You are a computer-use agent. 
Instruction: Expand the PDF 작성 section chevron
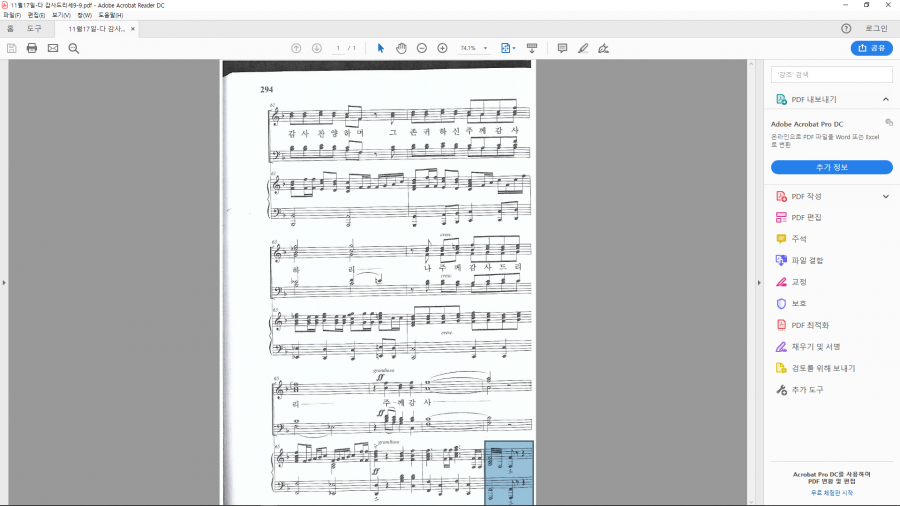886,196
